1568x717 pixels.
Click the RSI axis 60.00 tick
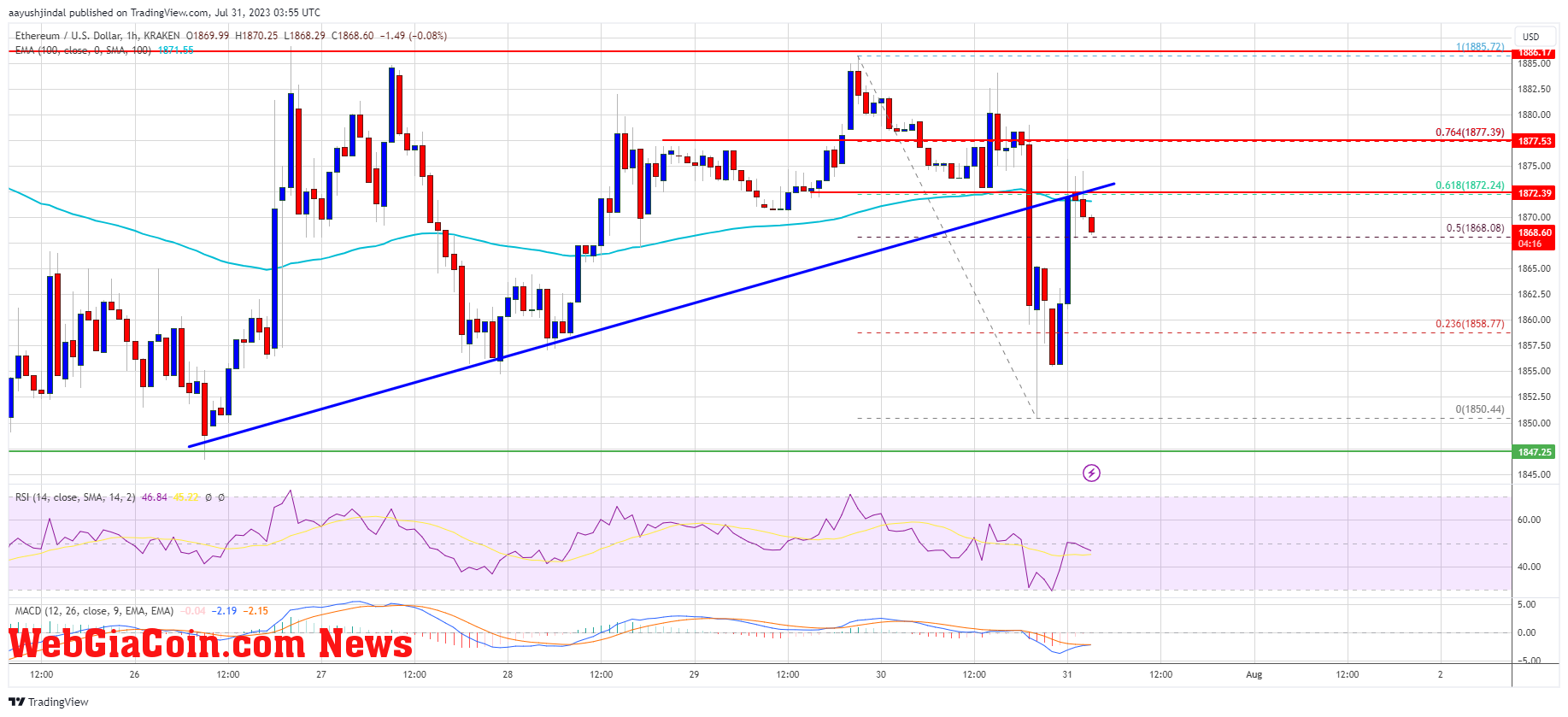pyautogui.click(x=1529, y=520)
